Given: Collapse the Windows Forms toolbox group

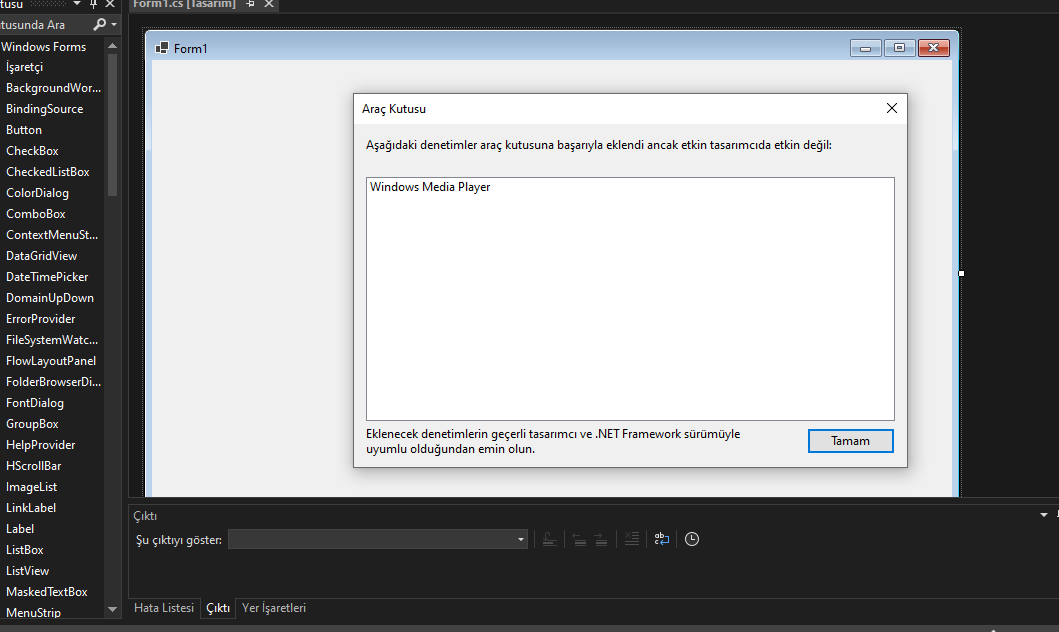Looking at the screenshot, I should pos(43,47).
